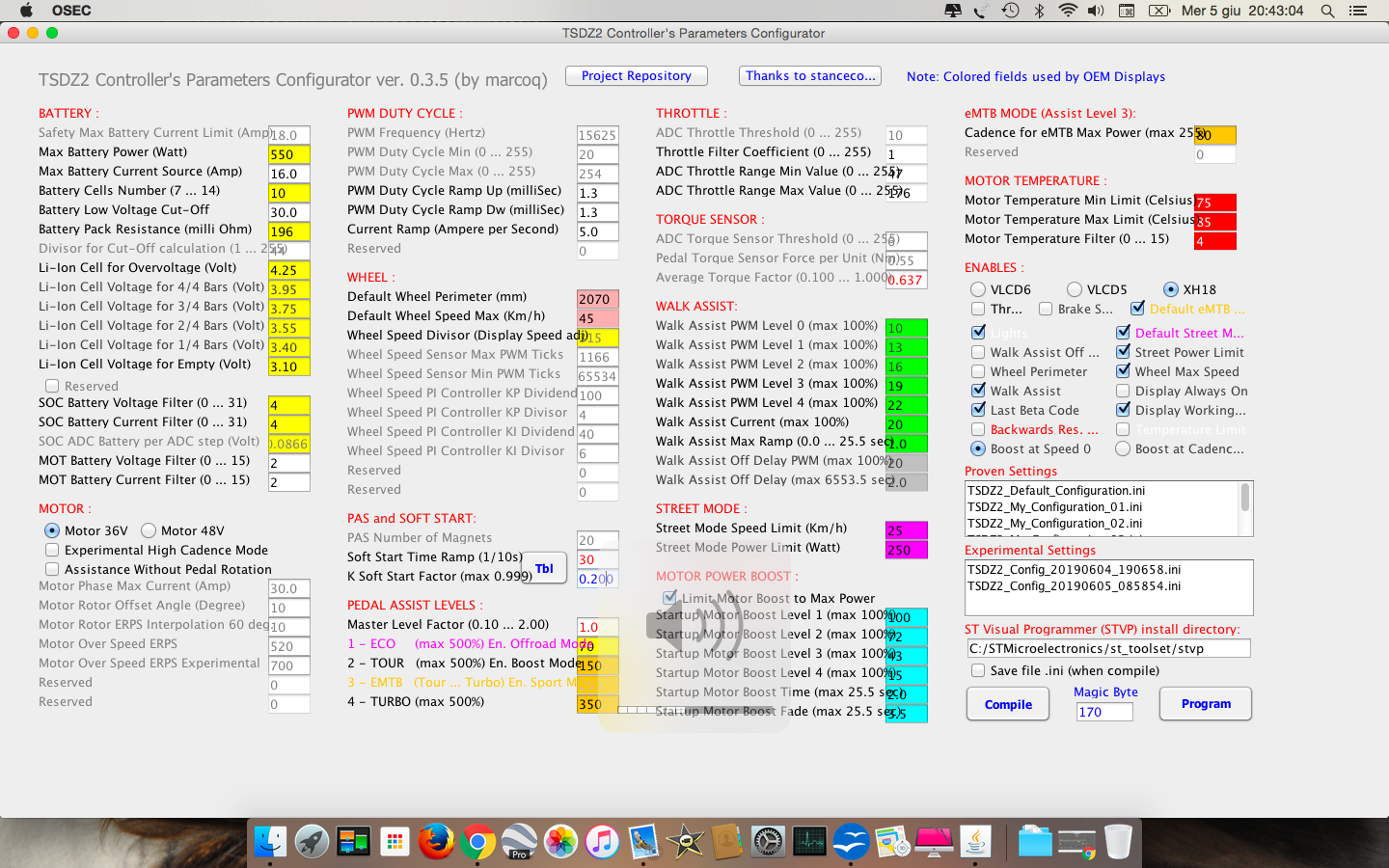Click the Wi-Fi status icon
The image size is (1389, 868).
click(x=1068, y=11)
